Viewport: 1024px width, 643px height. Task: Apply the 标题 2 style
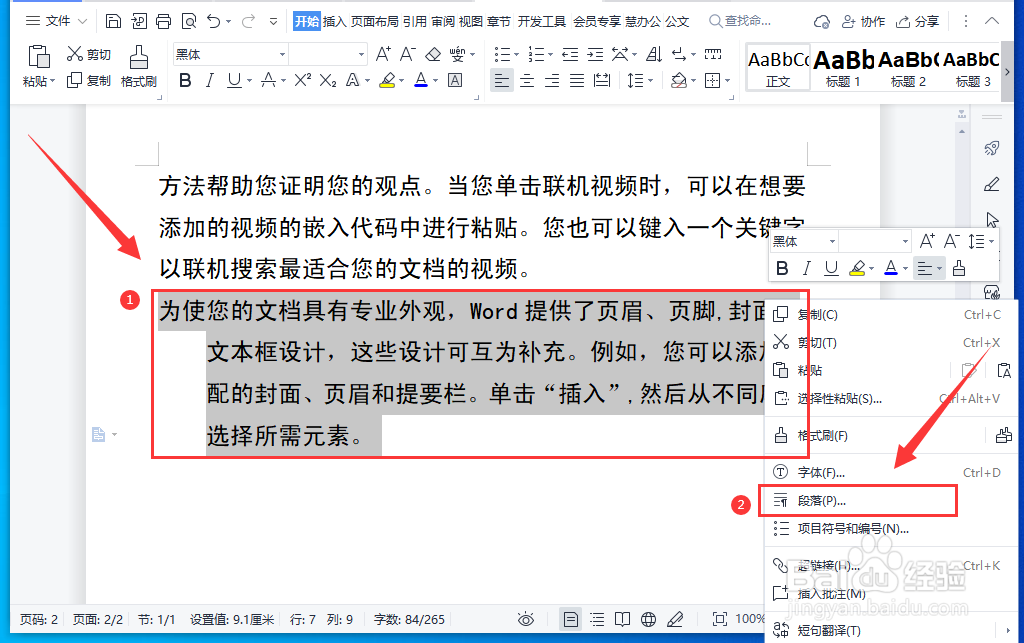click(x=908, y=68)
